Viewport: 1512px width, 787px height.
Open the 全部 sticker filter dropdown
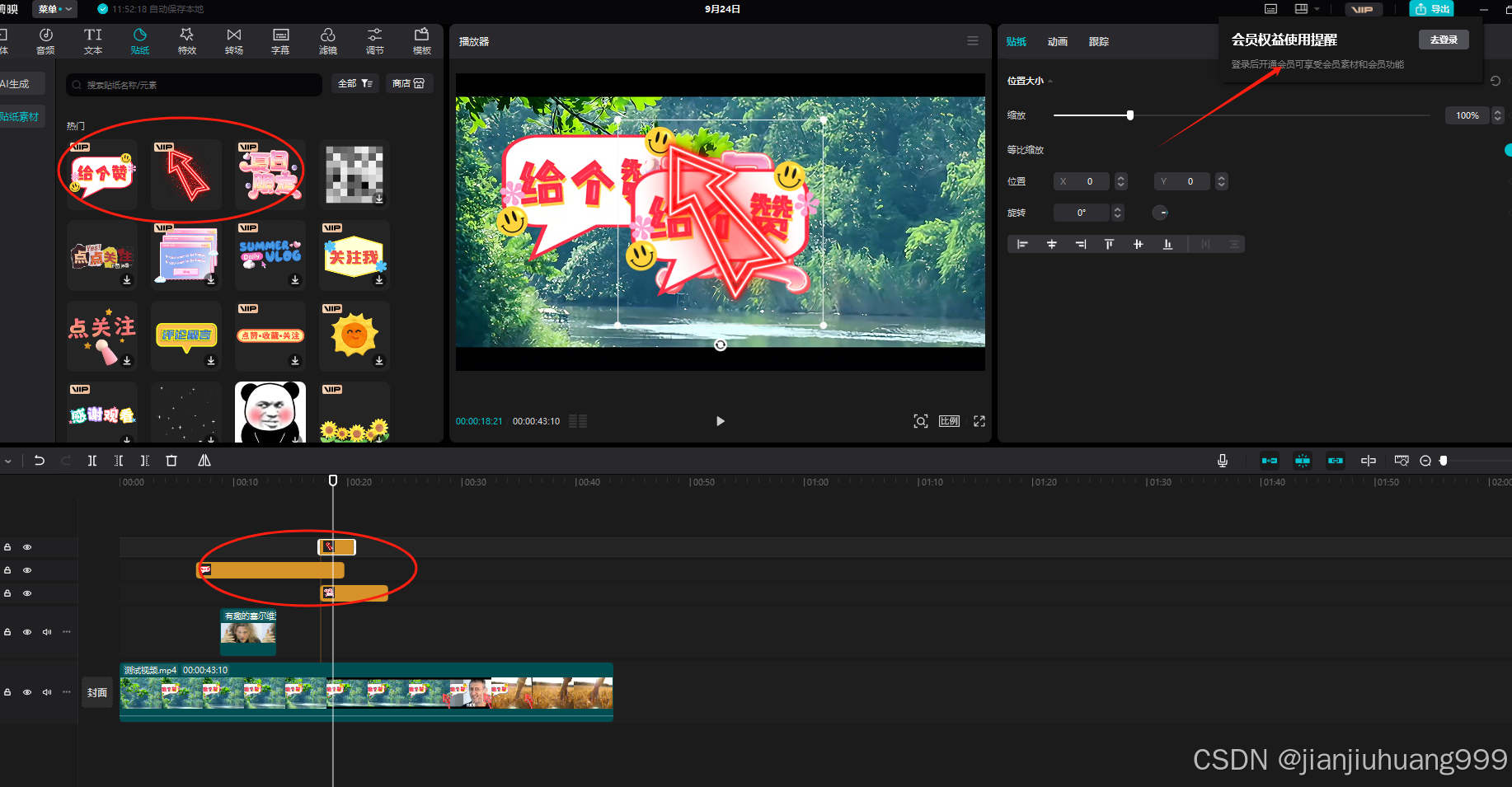point(355,83)
